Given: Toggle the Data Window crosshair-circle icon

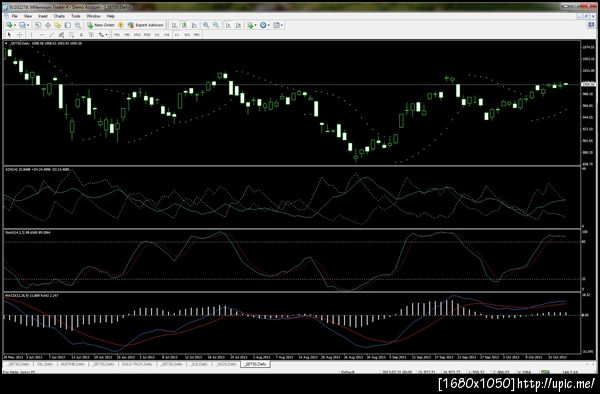Looking at the screenshot, I should point(47,25).
